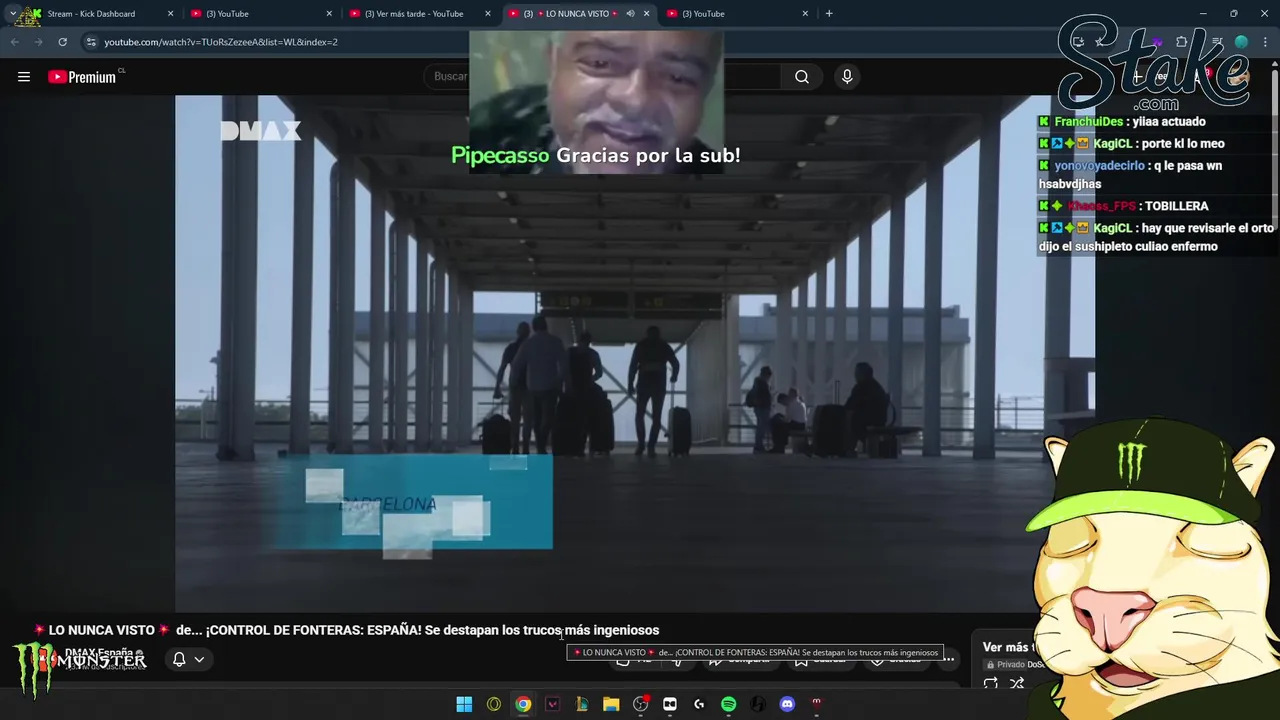Go forward in browser history
The image size is (1280, 720).
[x=38, y=42]
